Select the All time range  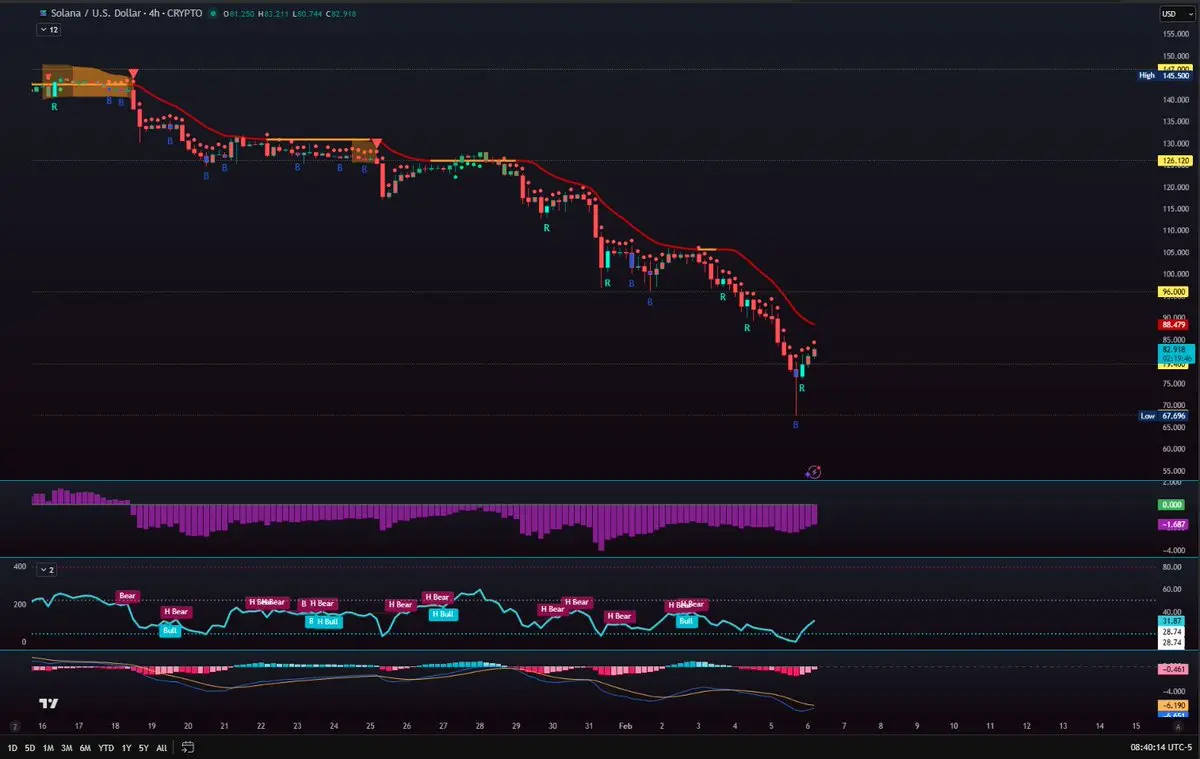(x=162, y=747)
